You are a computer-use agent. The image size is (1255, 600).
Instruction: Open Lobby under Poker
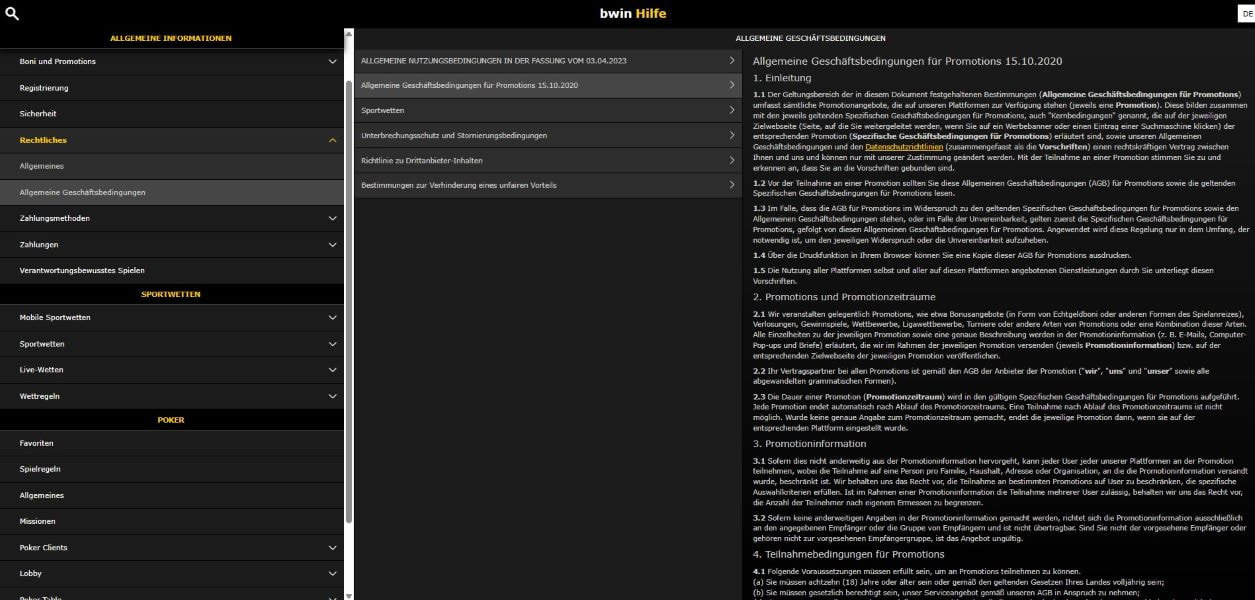(x=31, y=573)
